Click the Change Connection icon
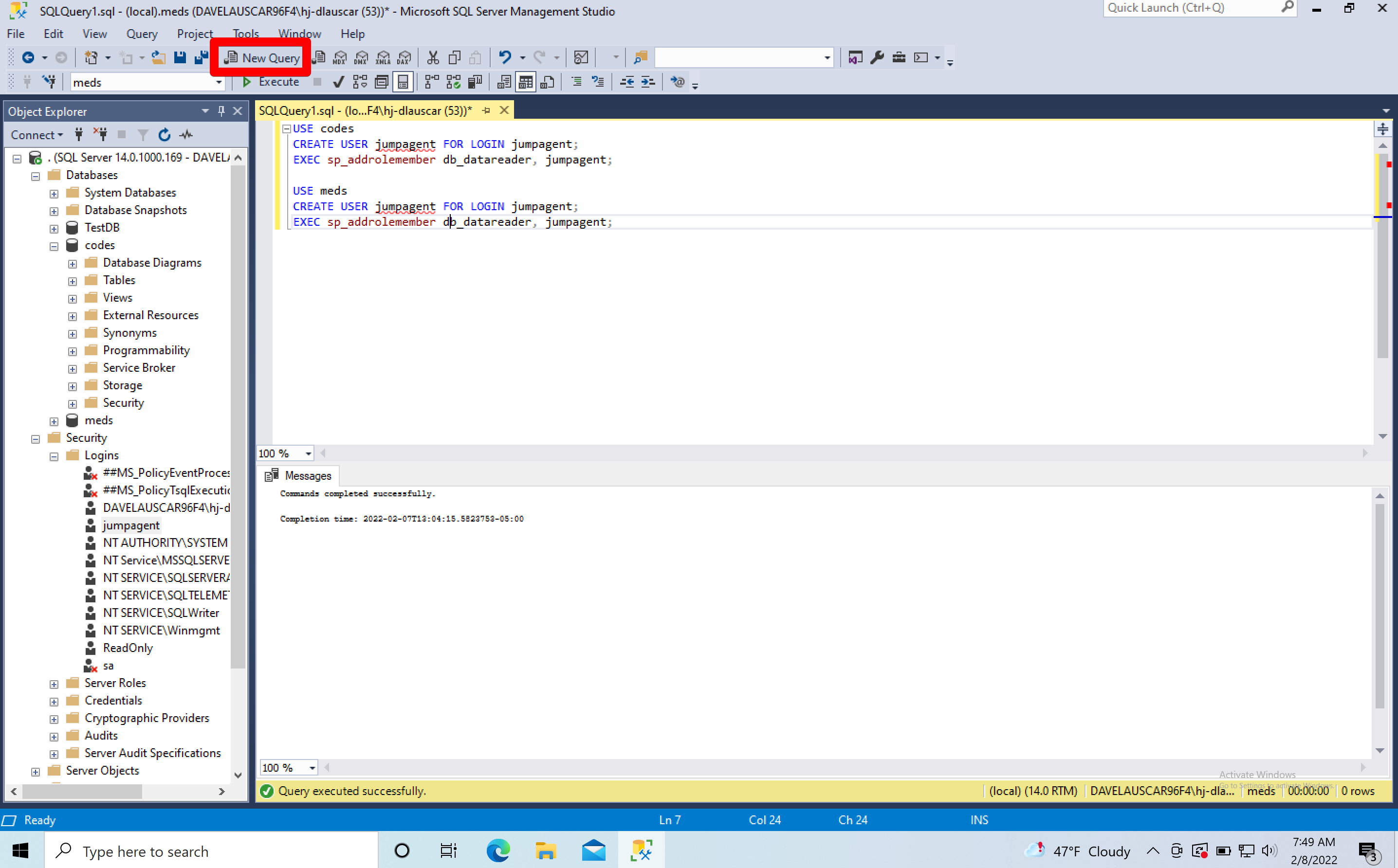Screen dimensions: 1398x868 click(49, 82)
